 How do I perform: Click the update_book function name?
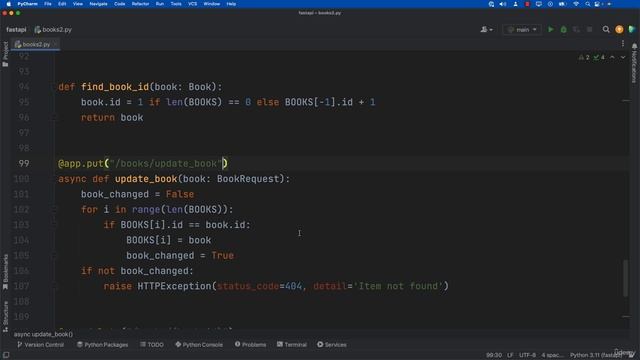(x=146, y=179)
